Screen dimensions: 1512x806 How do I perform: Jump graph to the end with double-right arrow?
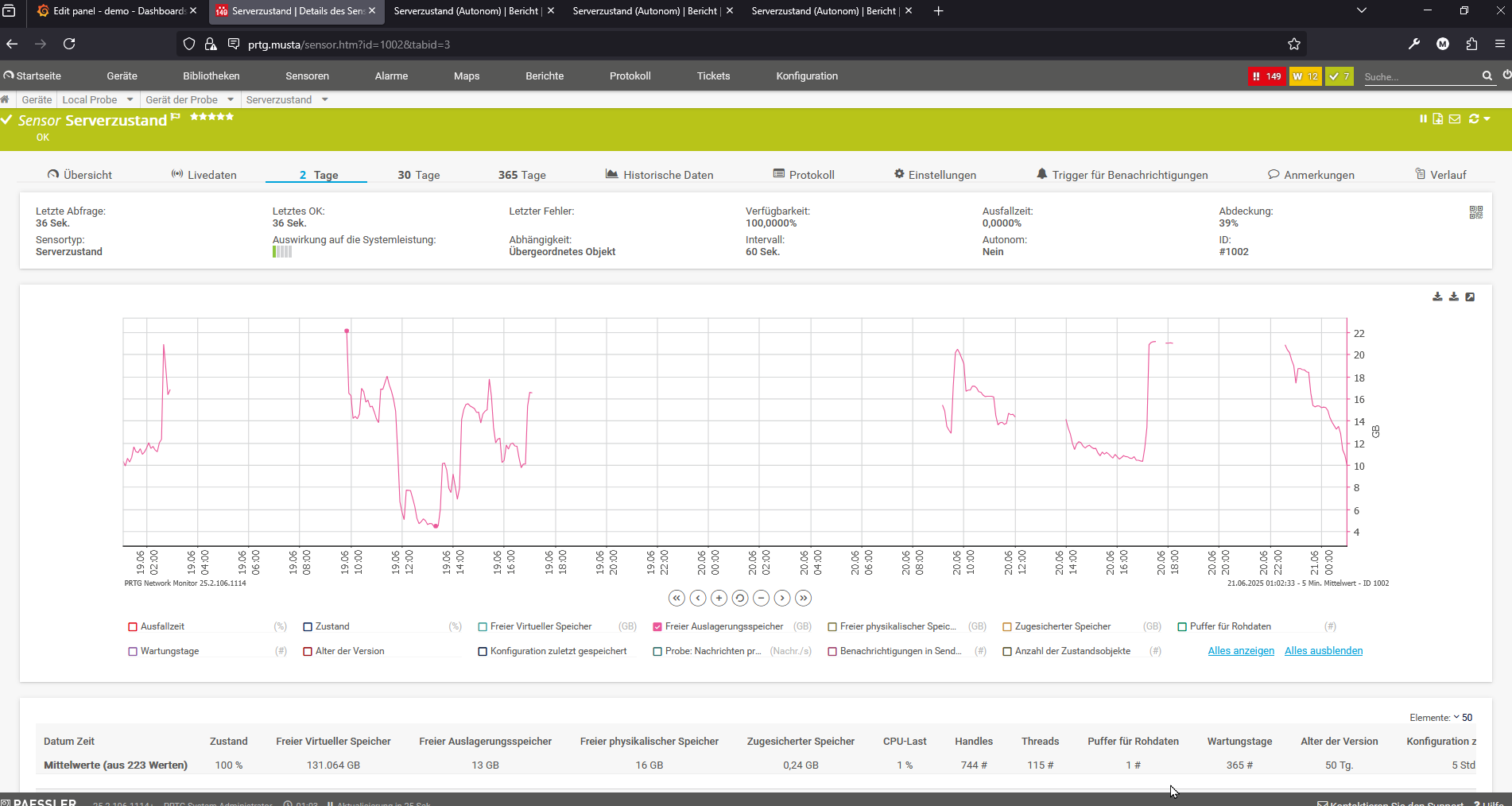[x=803, y=598]
